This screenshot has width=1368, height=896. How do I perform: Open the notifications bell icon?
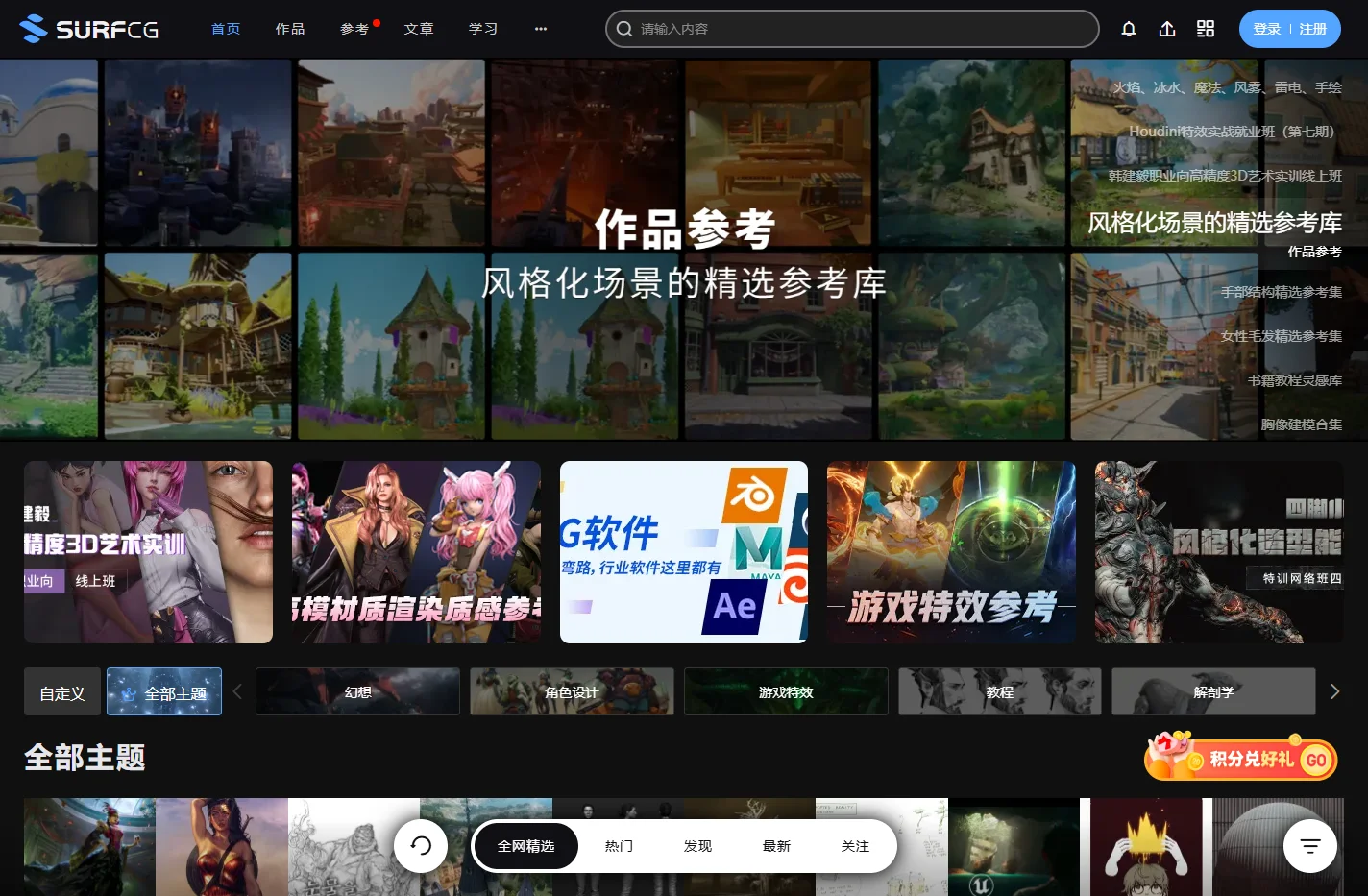1129,29
